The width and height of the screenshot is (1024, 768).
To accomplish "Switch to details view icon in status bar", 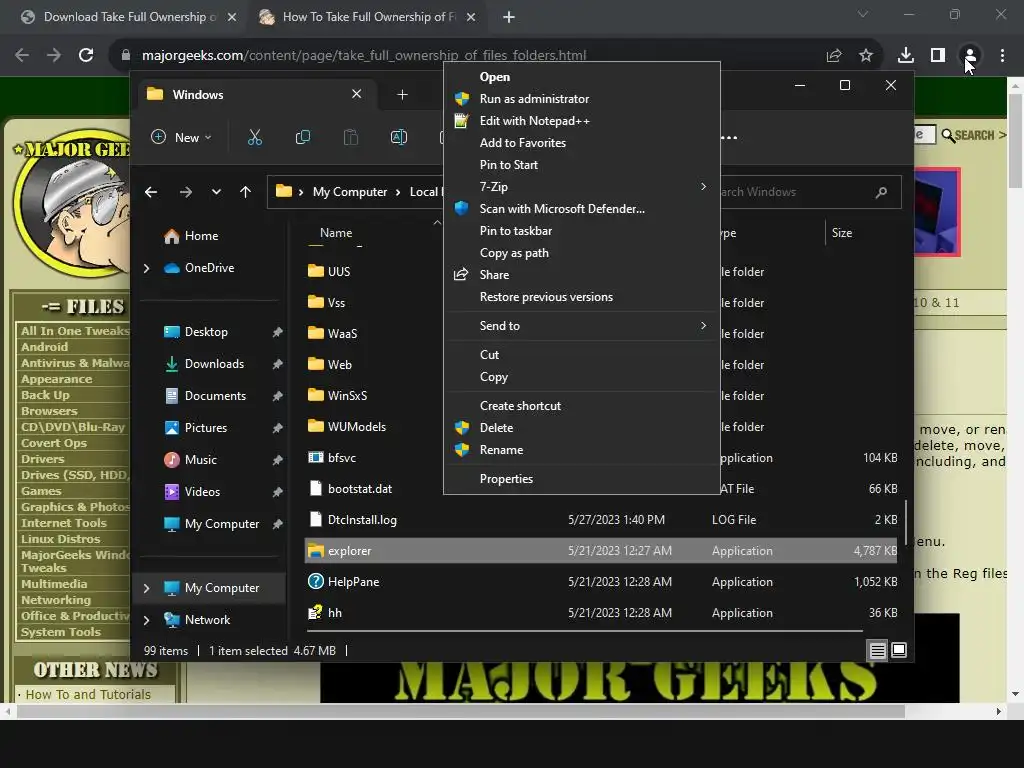I will [x=877, y=650].
